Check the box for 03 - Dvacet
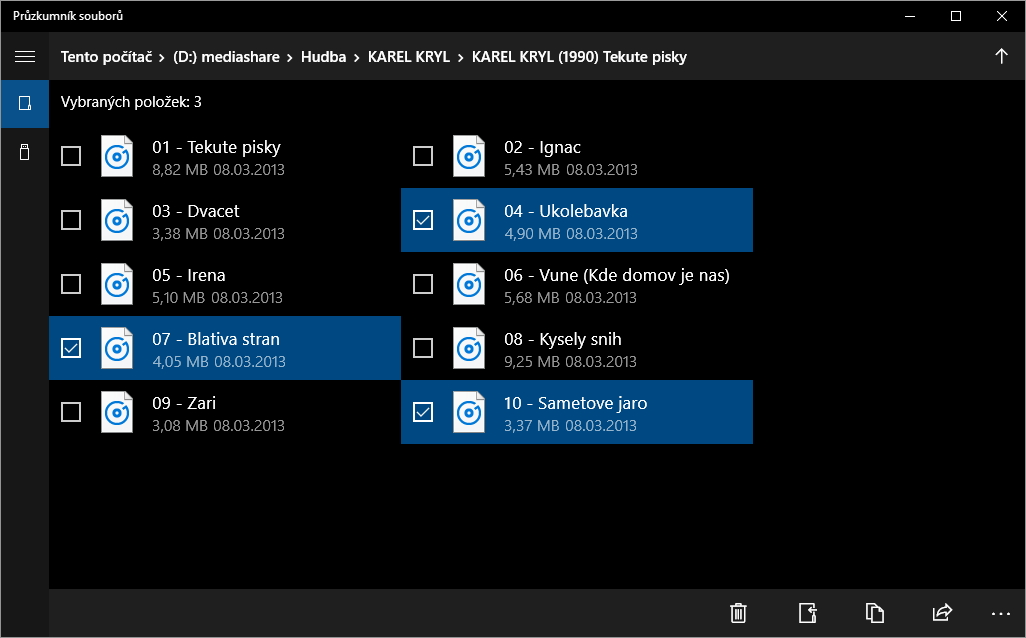This screenshot has height=638, width=1026. point(71,221)
